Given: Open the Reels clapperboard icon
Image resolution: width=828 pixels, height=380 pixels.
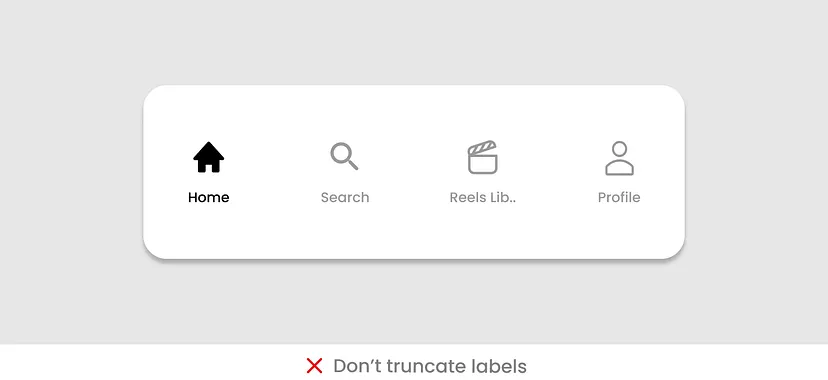Looking at the screenshot, I should tap(483, 157).
